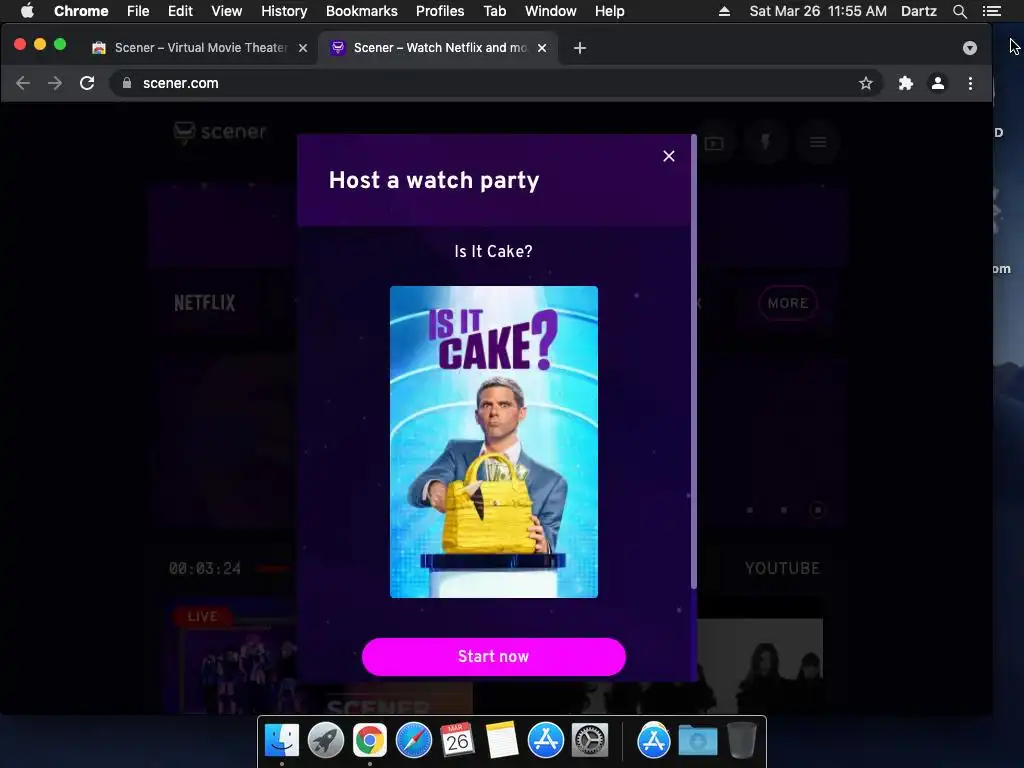1024x768 pixels.
Task: Open Safari compass icon in Dock
Action: point(413,740)
